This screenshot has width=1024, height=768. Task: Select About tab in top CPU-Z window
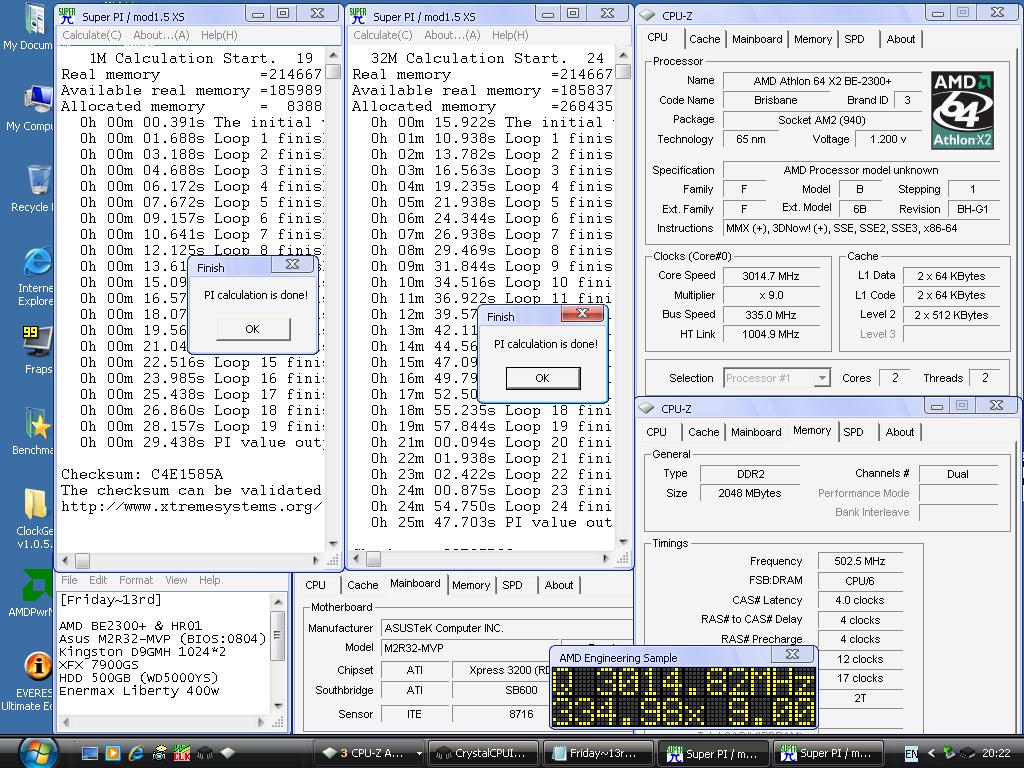(x=901, y=39)
